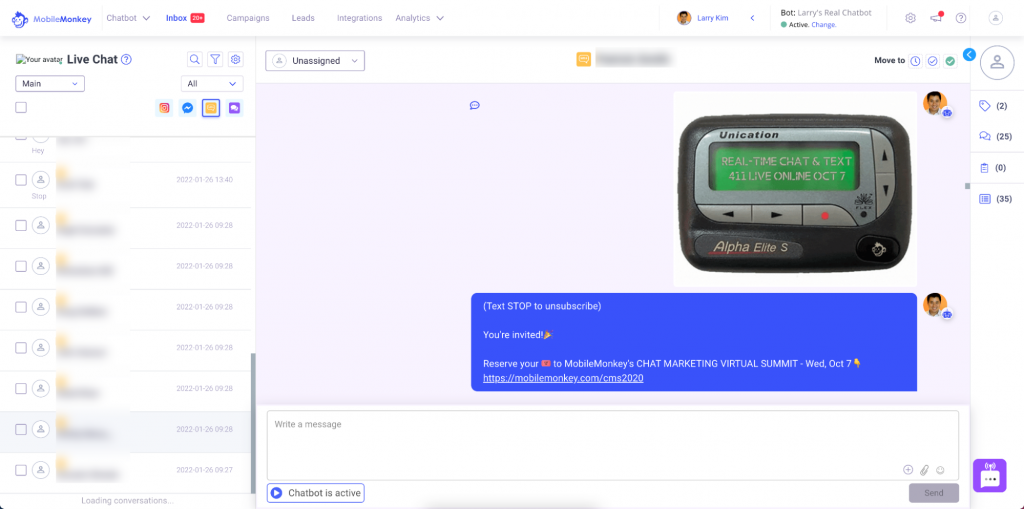Screen dimensions: 1024x509
Task: Move conversation to green closed icon
Action: click(x=950, y=61)
